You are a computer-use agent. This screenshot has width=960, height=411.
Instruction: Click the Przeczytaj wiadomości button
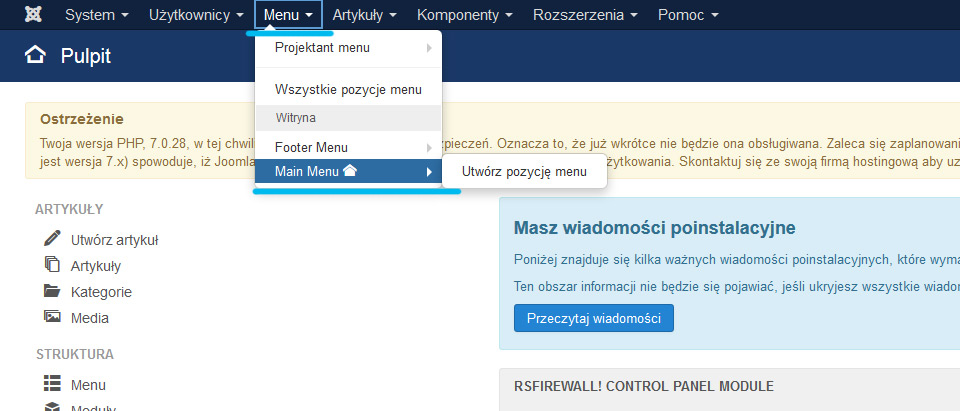[594, 319]
